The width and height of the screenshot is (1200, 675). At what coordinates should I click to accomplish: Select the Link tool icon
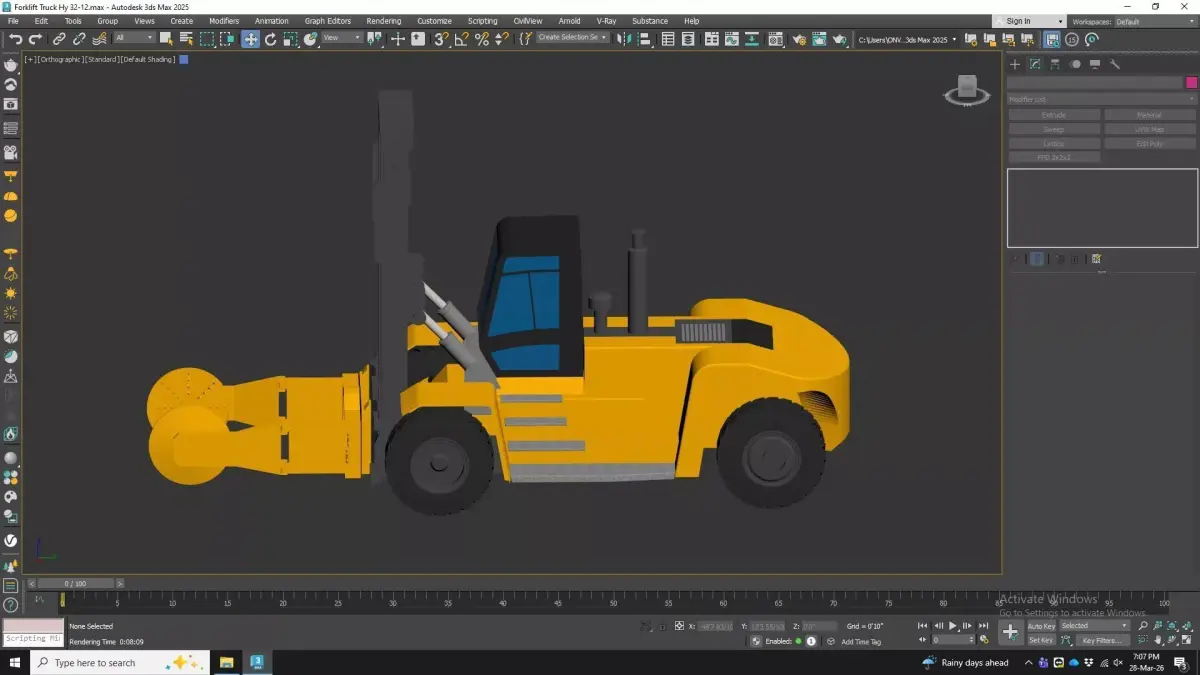59,39
